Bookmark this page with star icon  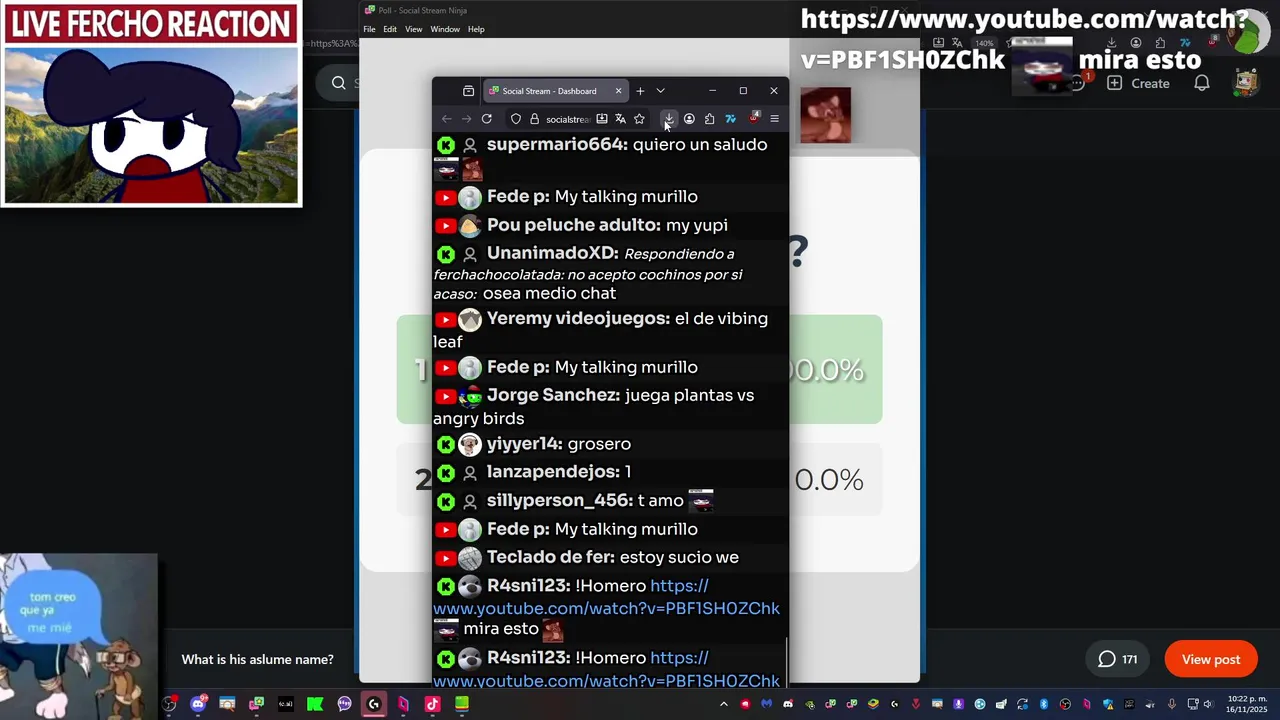[x=639, y=119]
